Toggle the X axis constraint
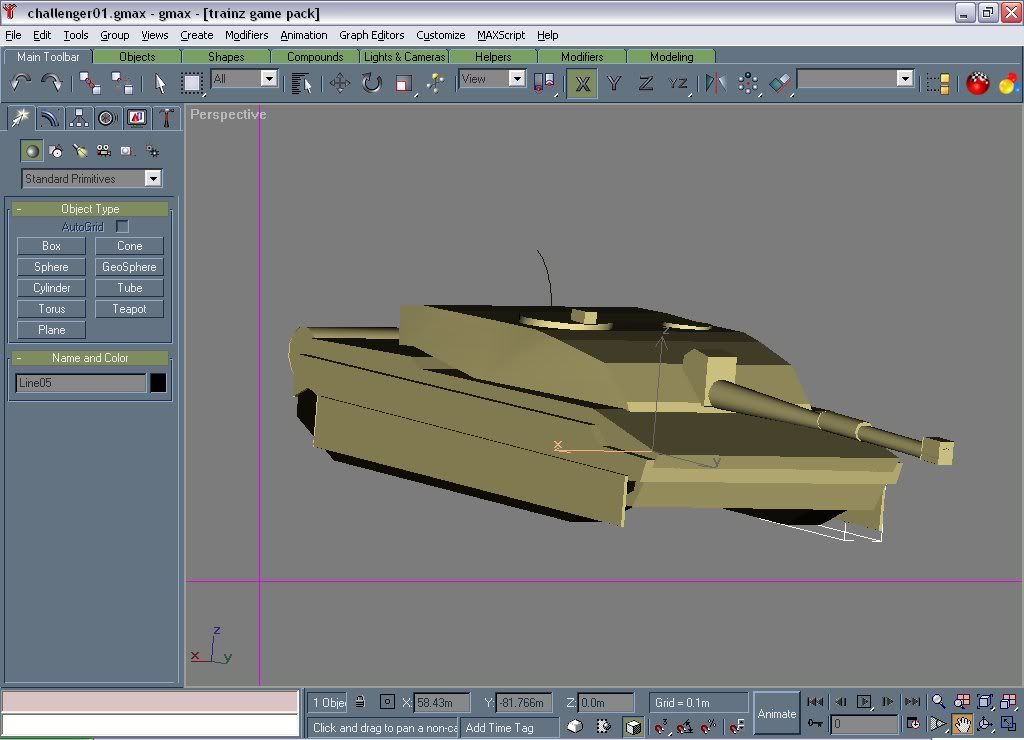This screenshot has height=740, width=1024. pos(582,83)
